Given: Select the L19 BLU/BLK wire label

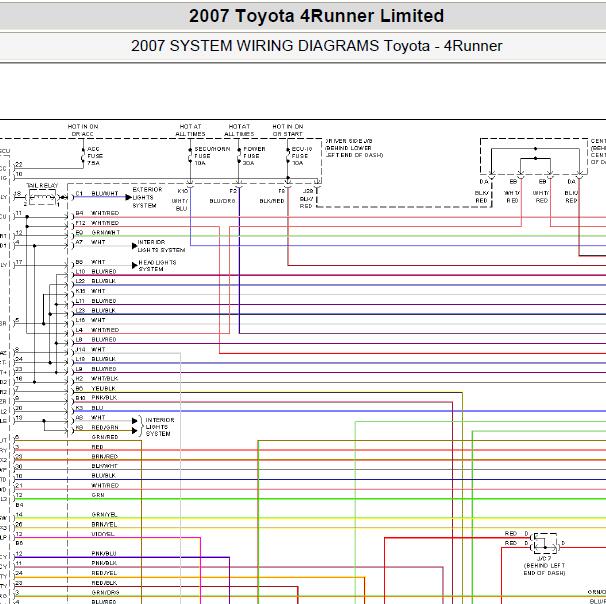Looking at the screenshot, I should coord(95,359).
